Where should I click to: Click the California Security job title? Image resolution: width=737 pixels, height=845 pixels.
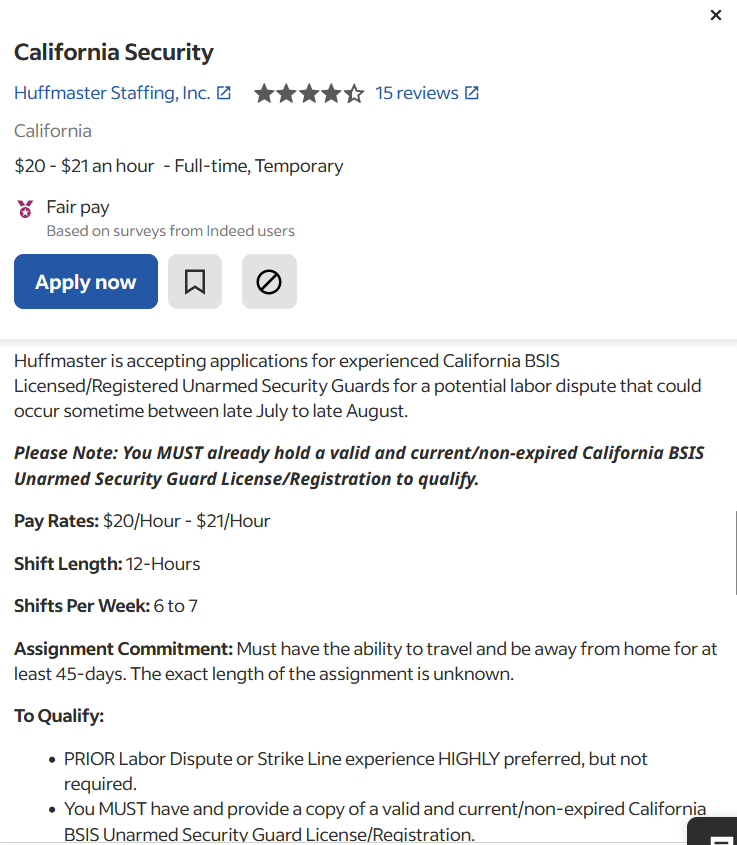114,52
